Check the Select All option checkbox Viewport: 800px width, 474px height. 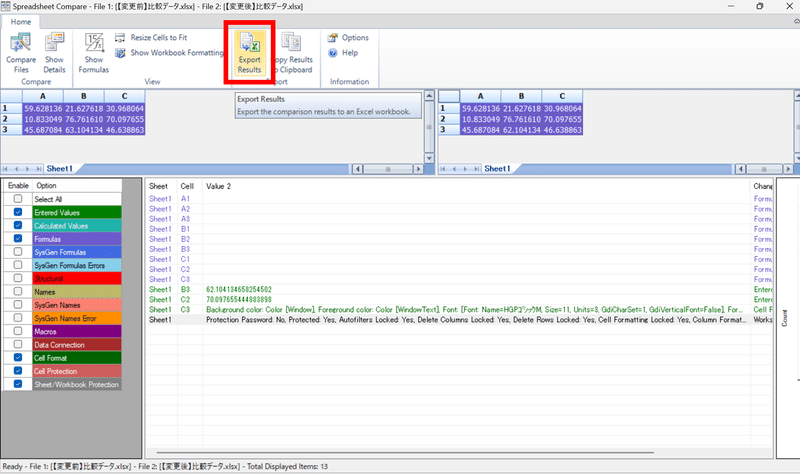pyautogui.click(x=18, y=199)
